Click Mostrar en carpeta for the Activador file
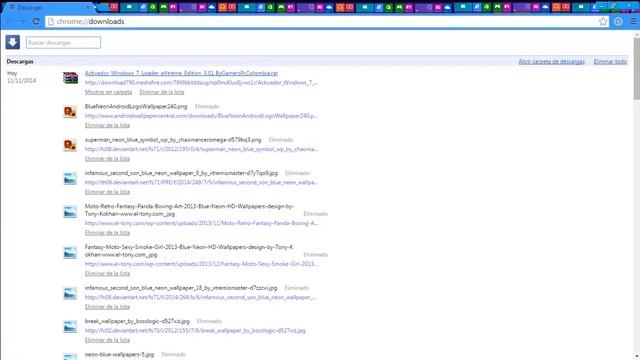The height and width of the screenshot is (360, 640). pos(109,92)
